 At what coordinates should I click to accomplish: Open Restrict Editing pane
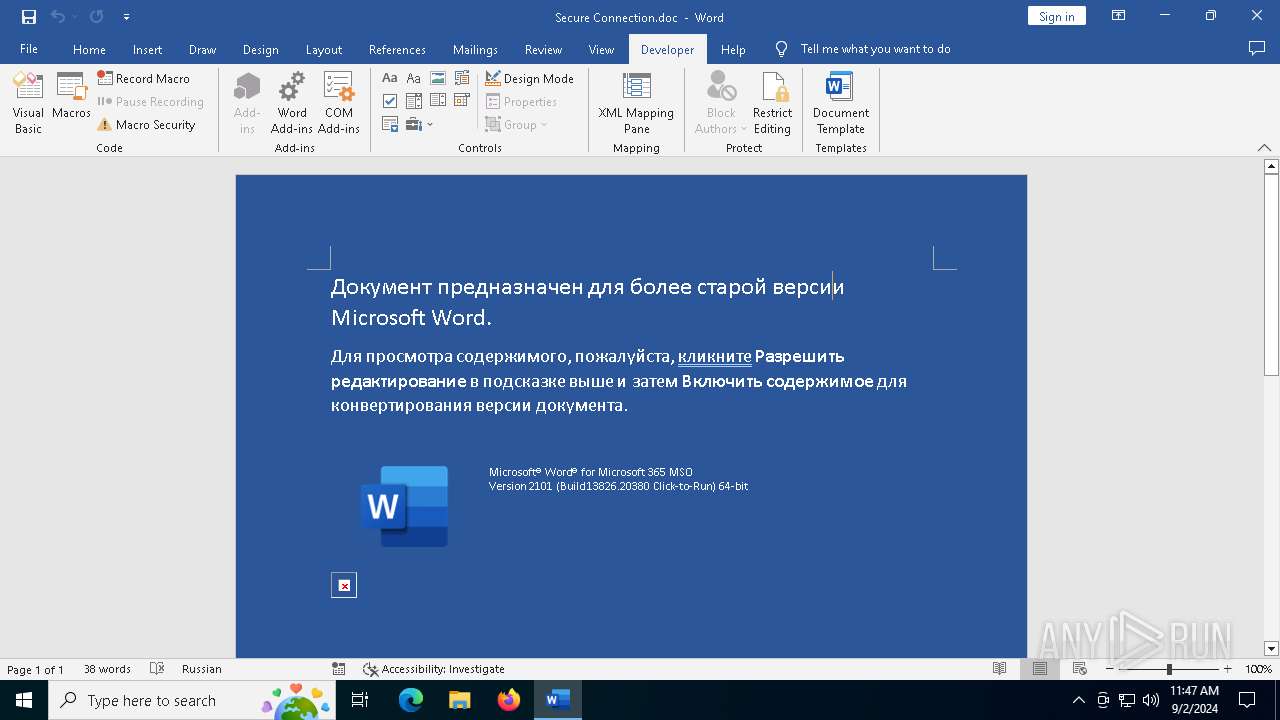point(772,104)
